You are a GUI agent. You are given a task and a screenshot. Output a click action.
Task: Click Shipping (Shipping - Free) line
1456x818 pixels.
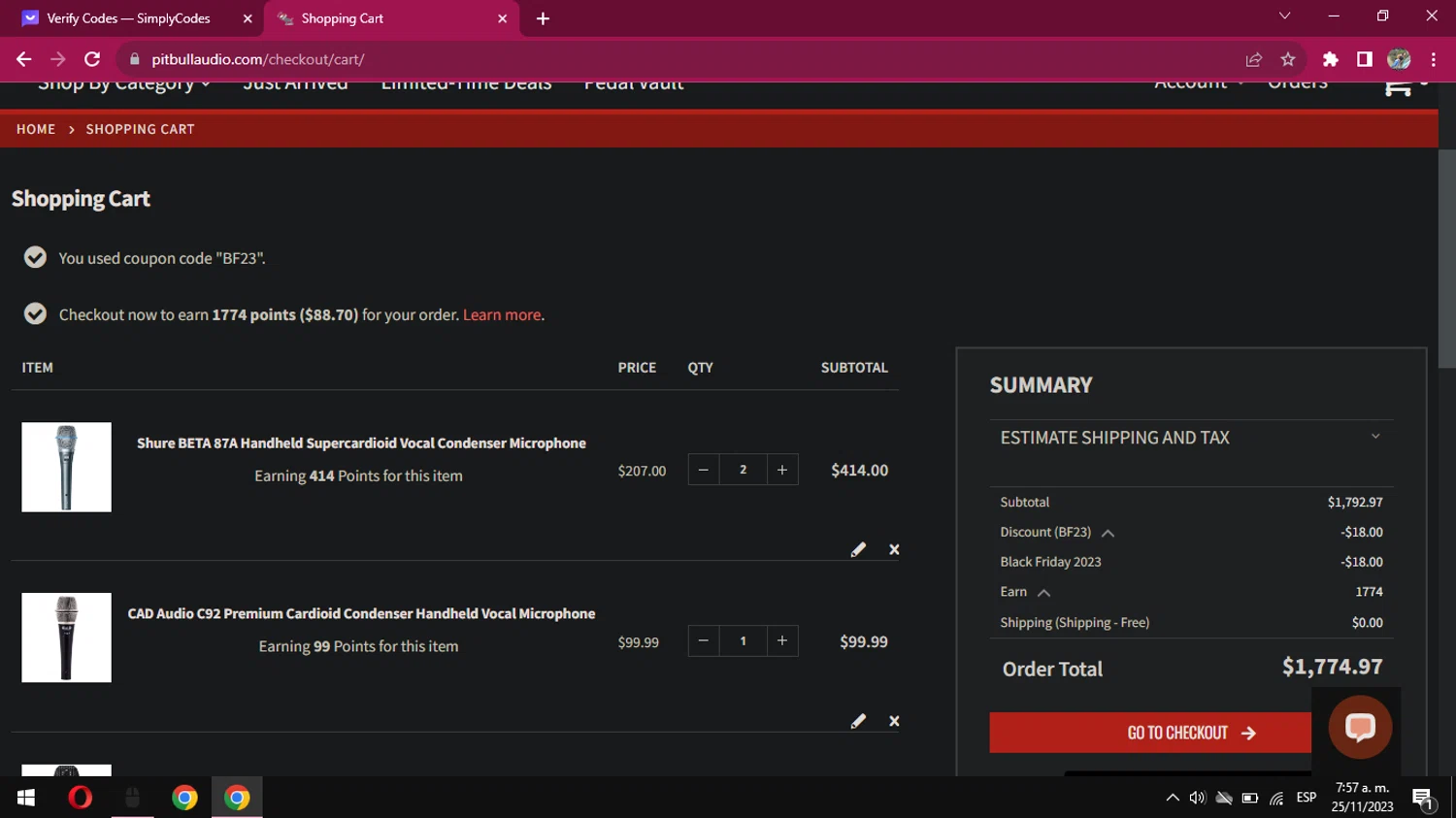pos(1191,623)
